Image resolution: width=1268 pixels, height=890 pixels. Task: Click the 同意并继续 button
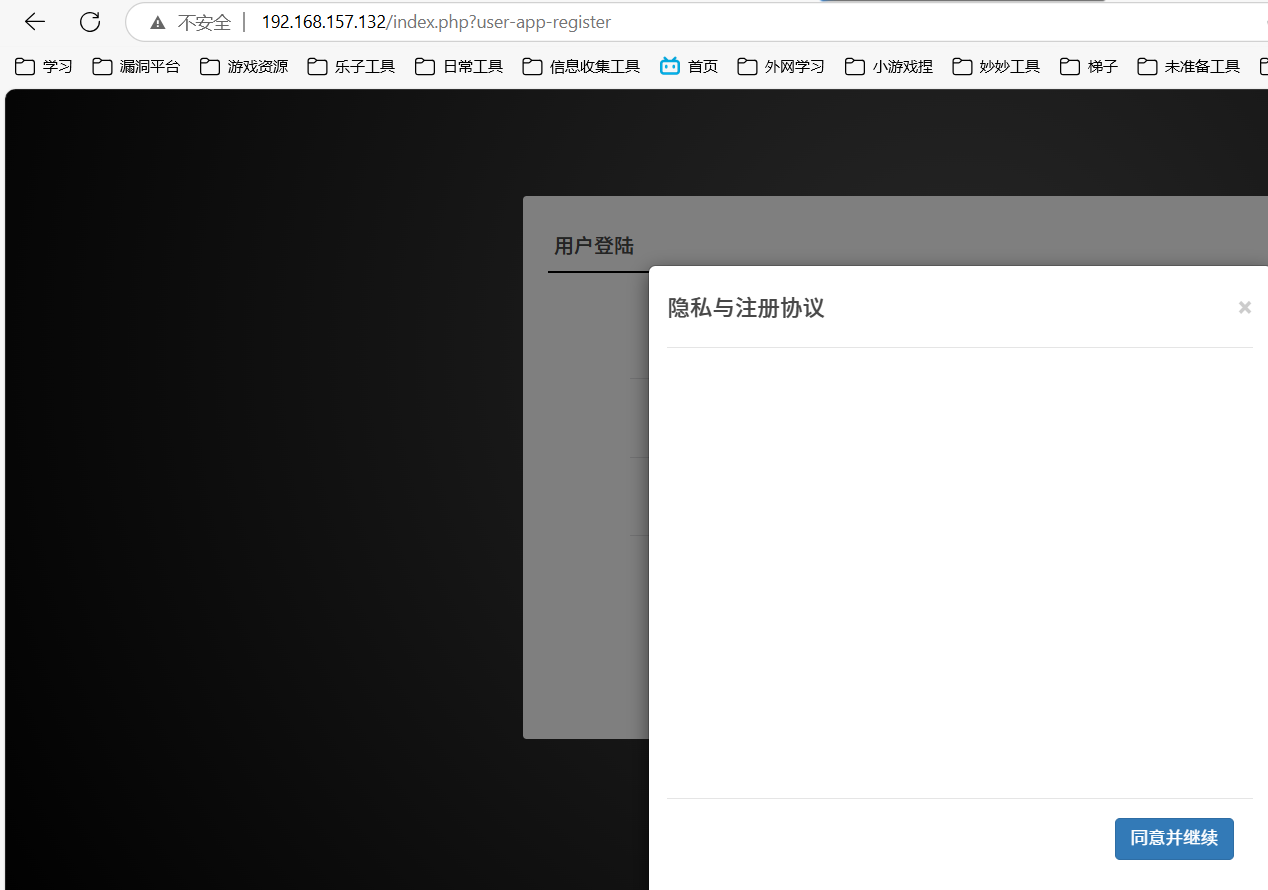tap(1174, 838)
